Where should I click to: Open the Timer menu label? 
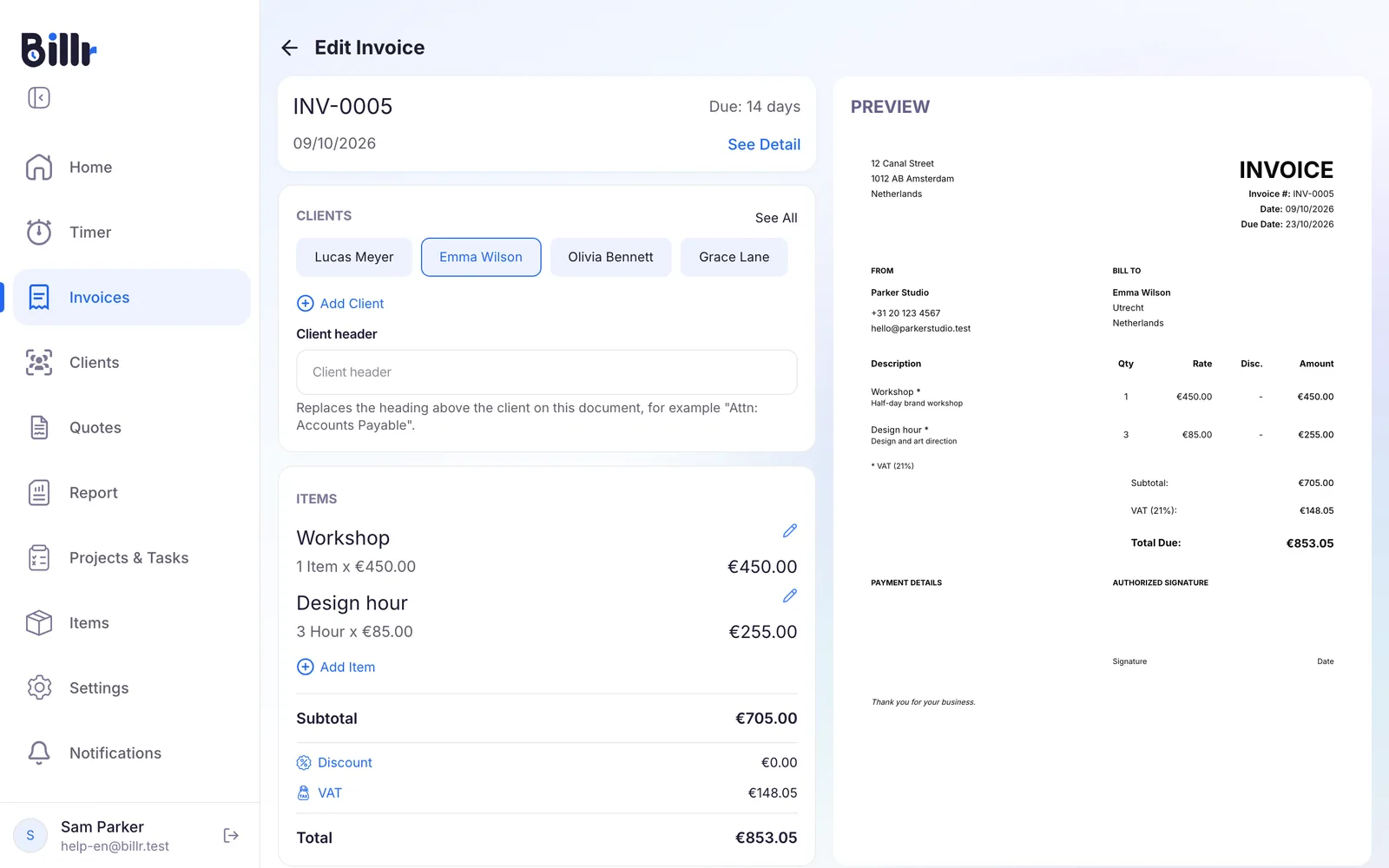(x=90, y=232)
